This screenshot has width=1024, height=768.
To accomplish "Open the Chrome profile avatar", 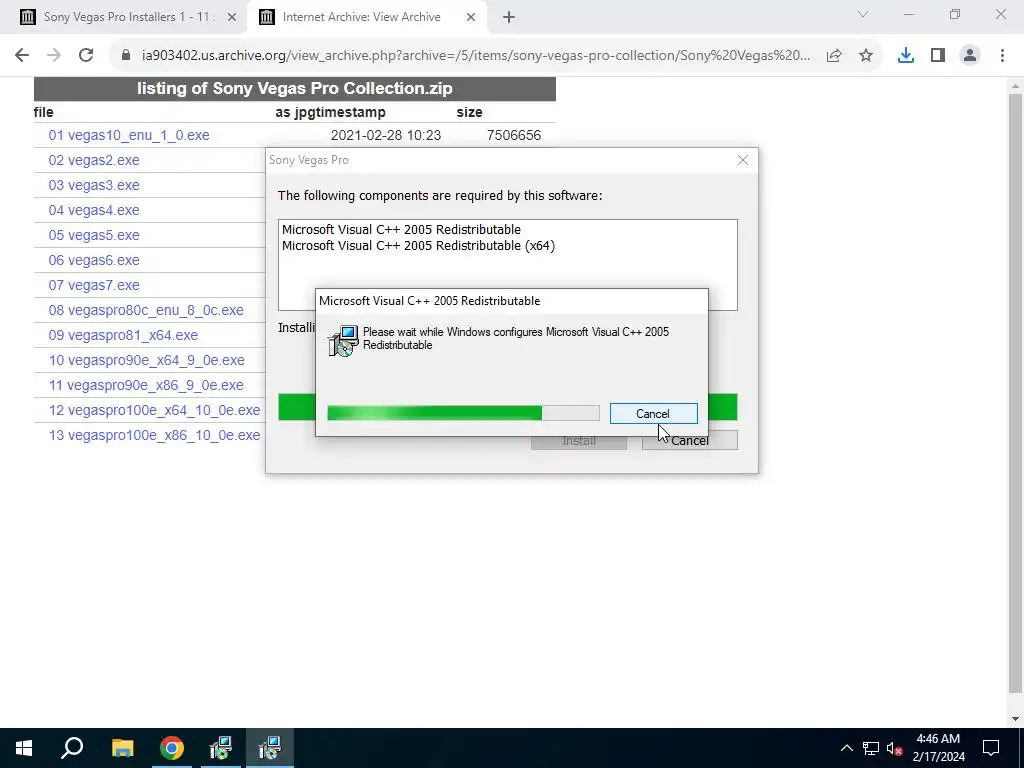I will 970,56.
